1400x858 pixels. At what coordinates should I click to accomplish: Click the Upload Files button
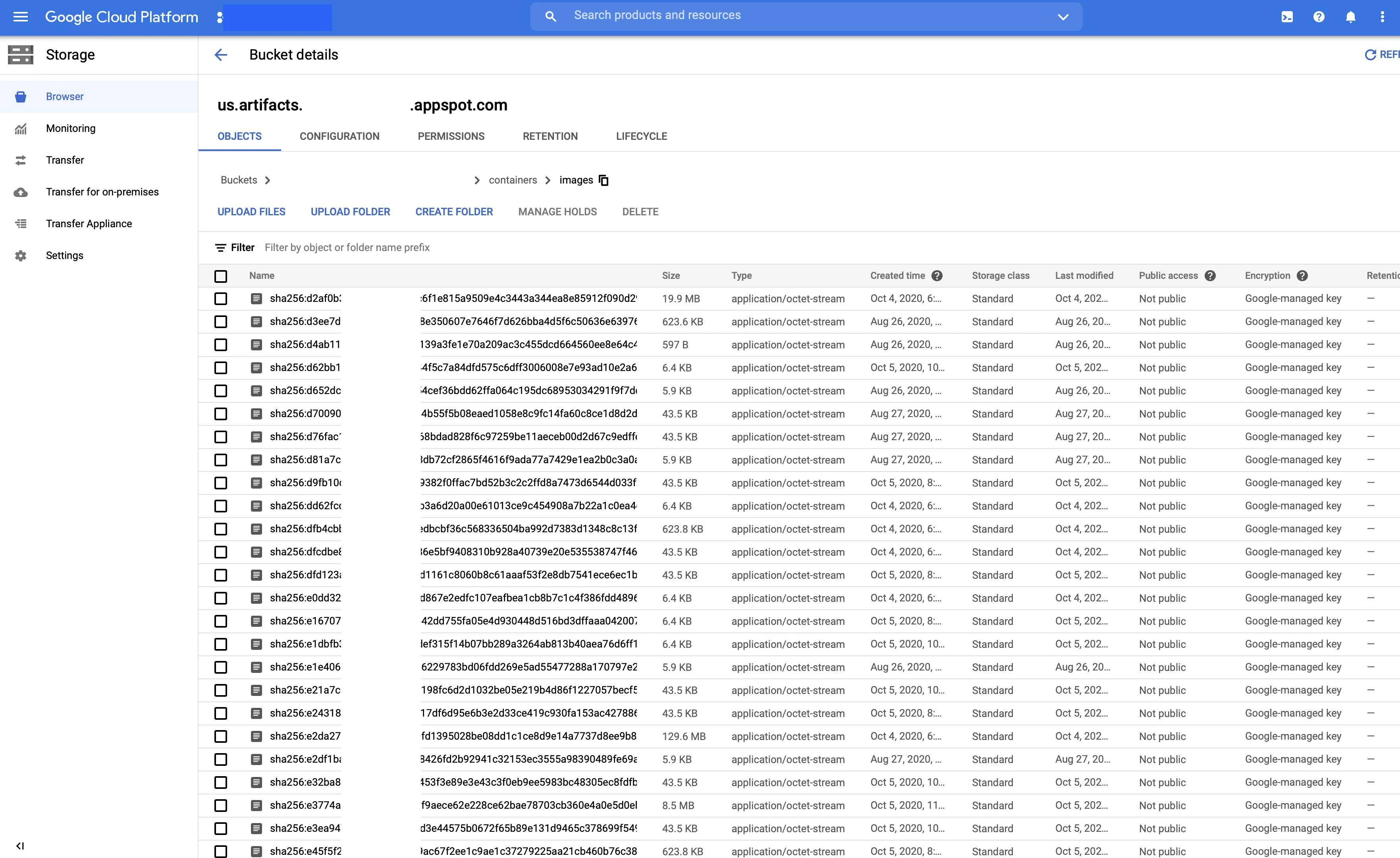tap(251, 211)
